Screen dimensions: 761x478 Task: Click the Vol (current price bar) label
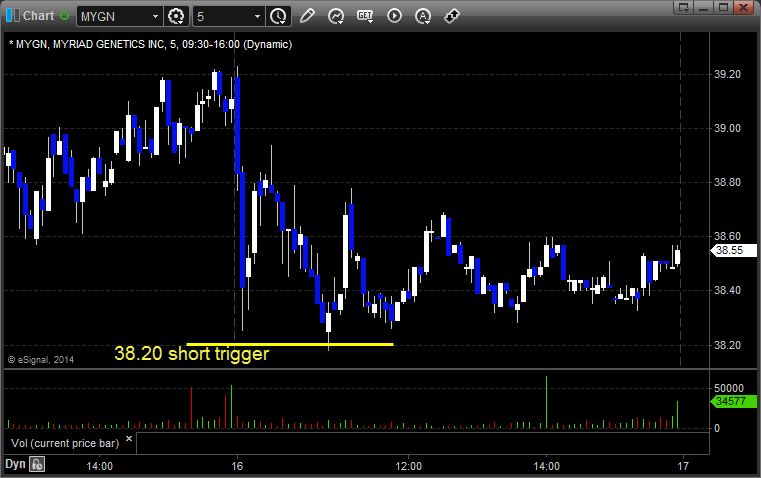(65, 443)
